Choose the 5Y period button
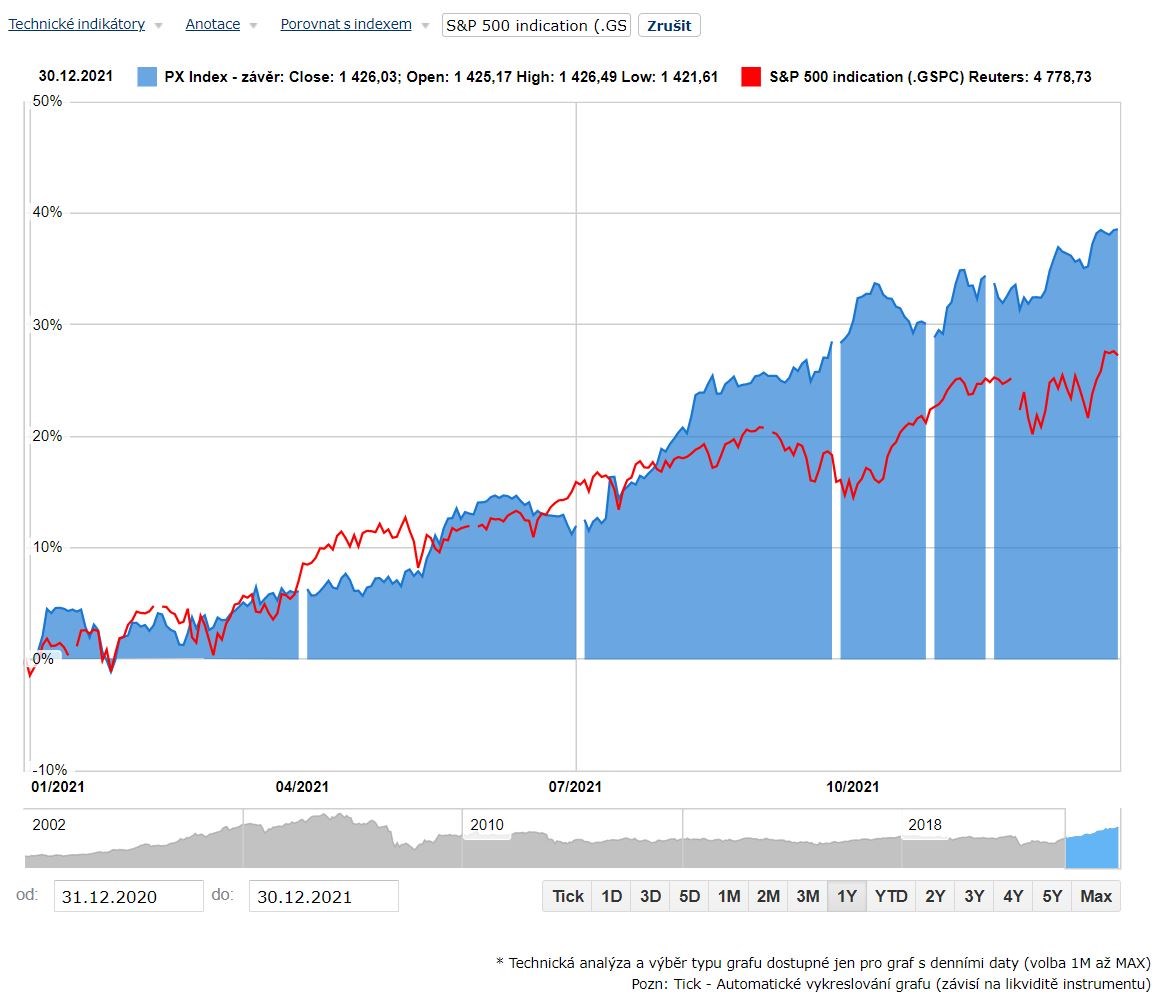This screenshot has width=1155, height=999. click(1051, 896)
